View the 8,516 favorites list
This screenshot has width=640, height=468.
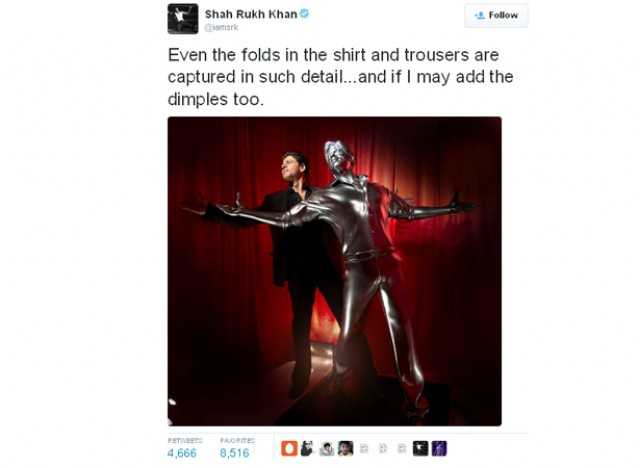[x=234, y=453]
